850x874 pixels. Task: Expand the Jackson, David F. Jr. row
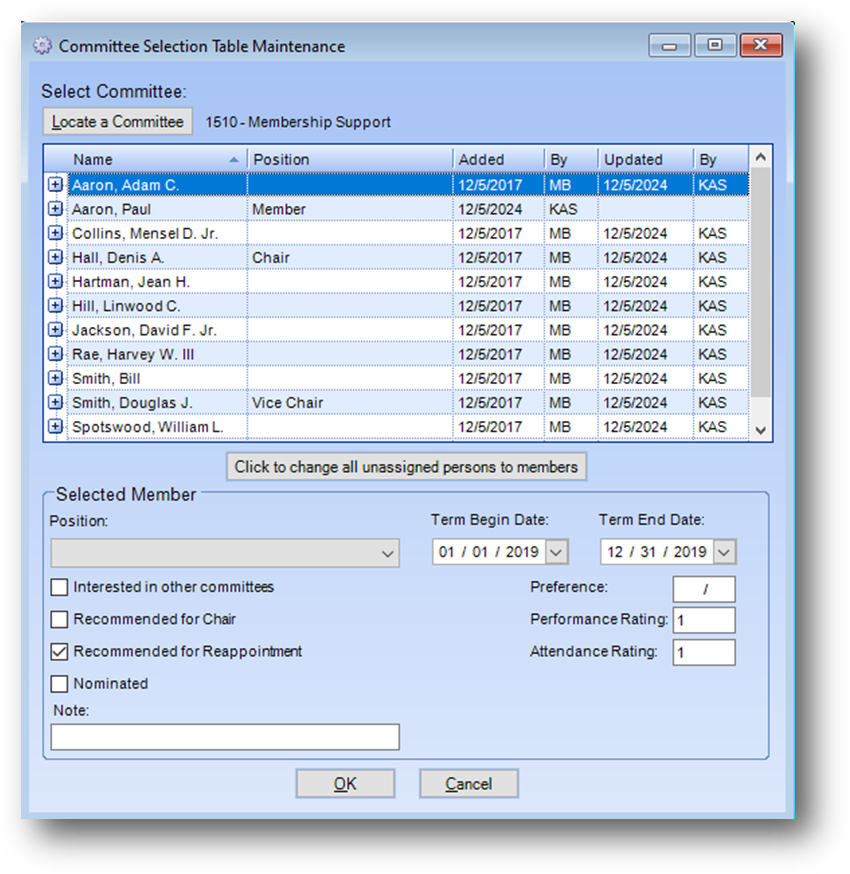(x=55, y=329)
